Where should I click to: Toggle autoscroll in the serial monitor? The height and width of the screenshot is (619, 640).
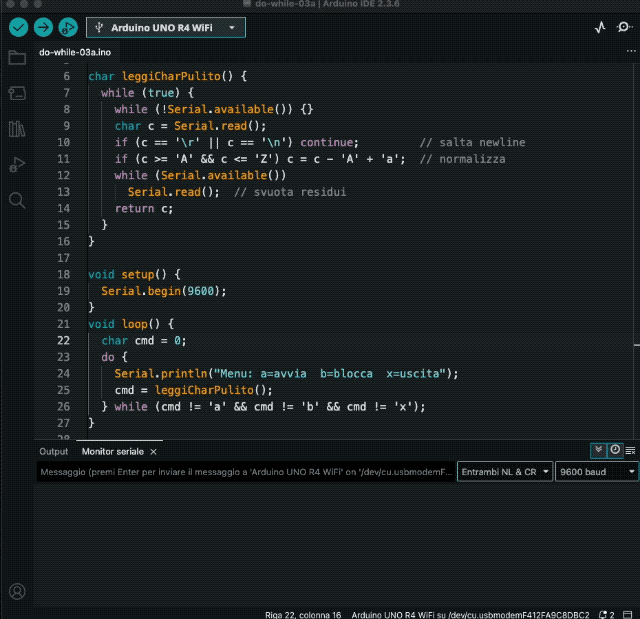598,451
